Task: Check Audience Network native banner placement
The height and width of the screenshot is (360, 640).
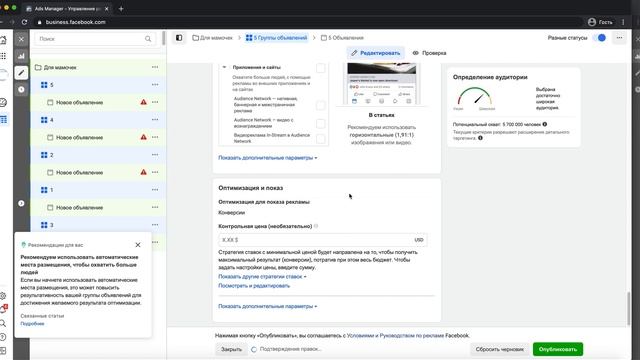Action: click(x=321, y=105)
